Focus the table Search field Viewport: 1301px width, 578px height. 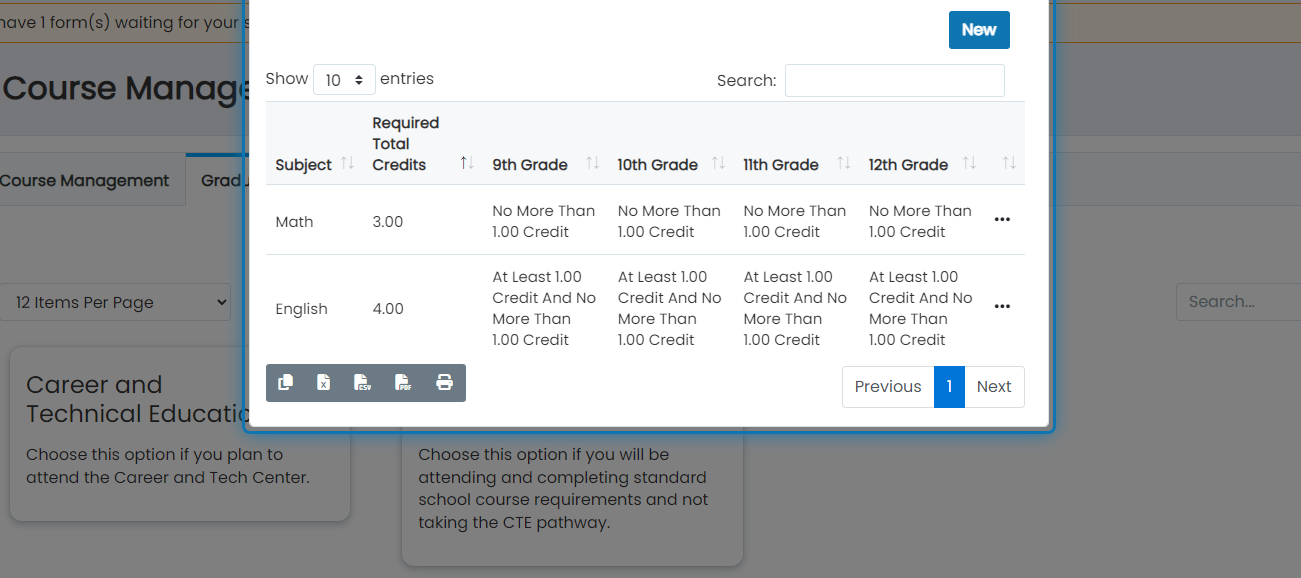pyautogui.click(x=895, y=81)
